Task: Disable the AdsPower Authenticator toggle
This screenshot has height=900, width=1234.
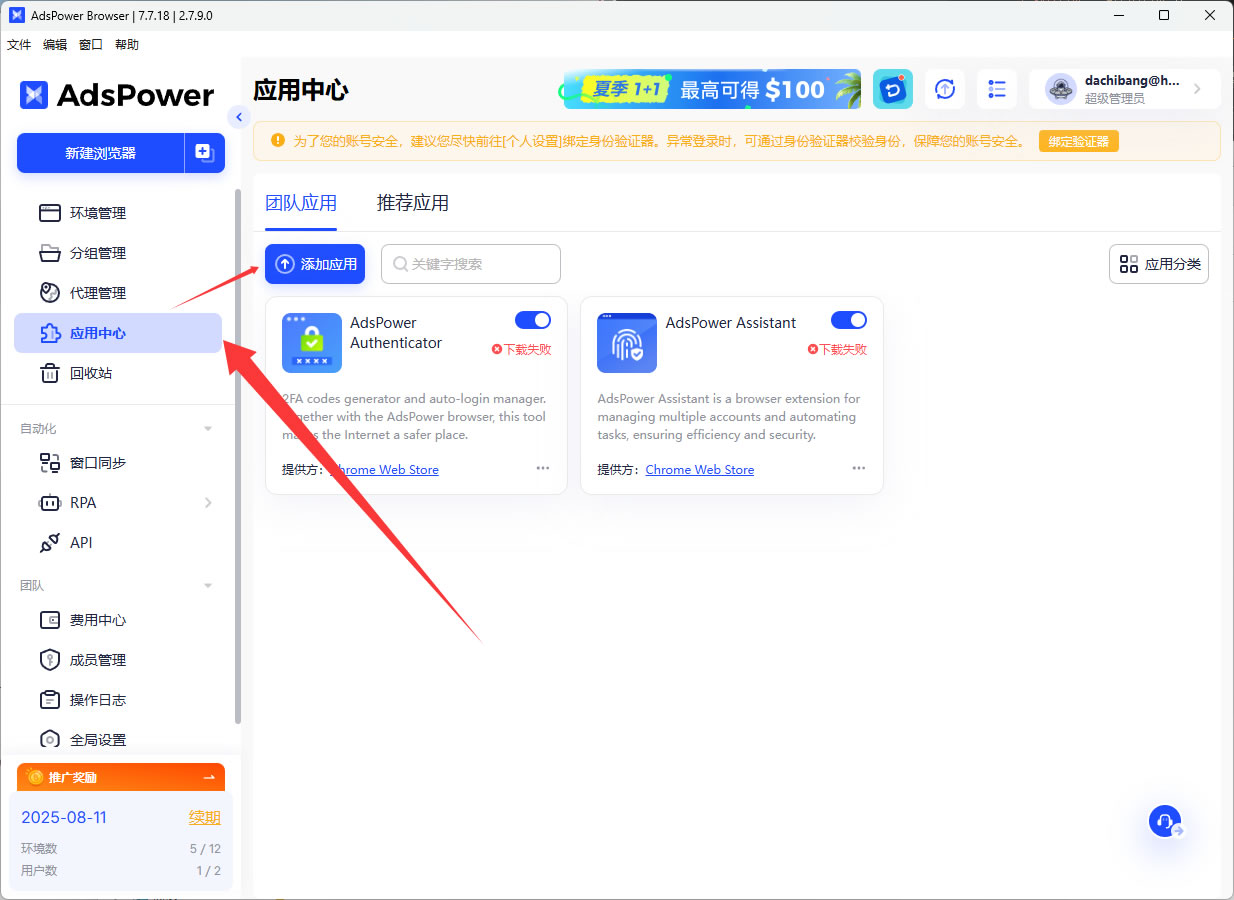Action: point(533,320)
